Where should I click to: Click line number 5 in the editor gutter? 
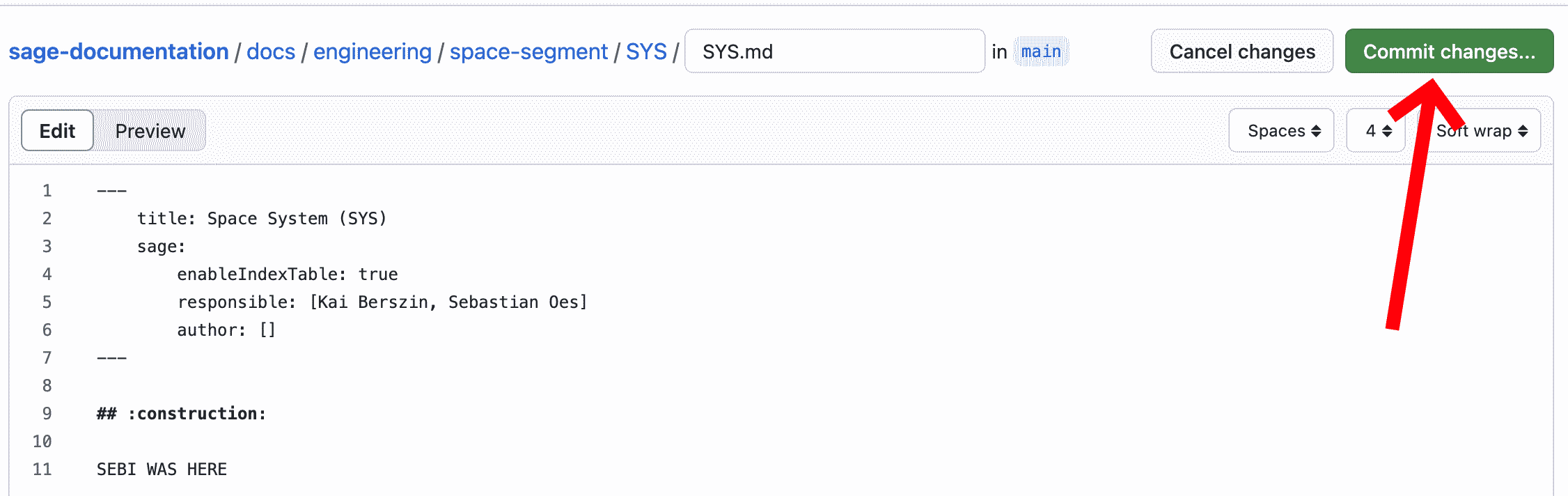click(x=47, y=302)
